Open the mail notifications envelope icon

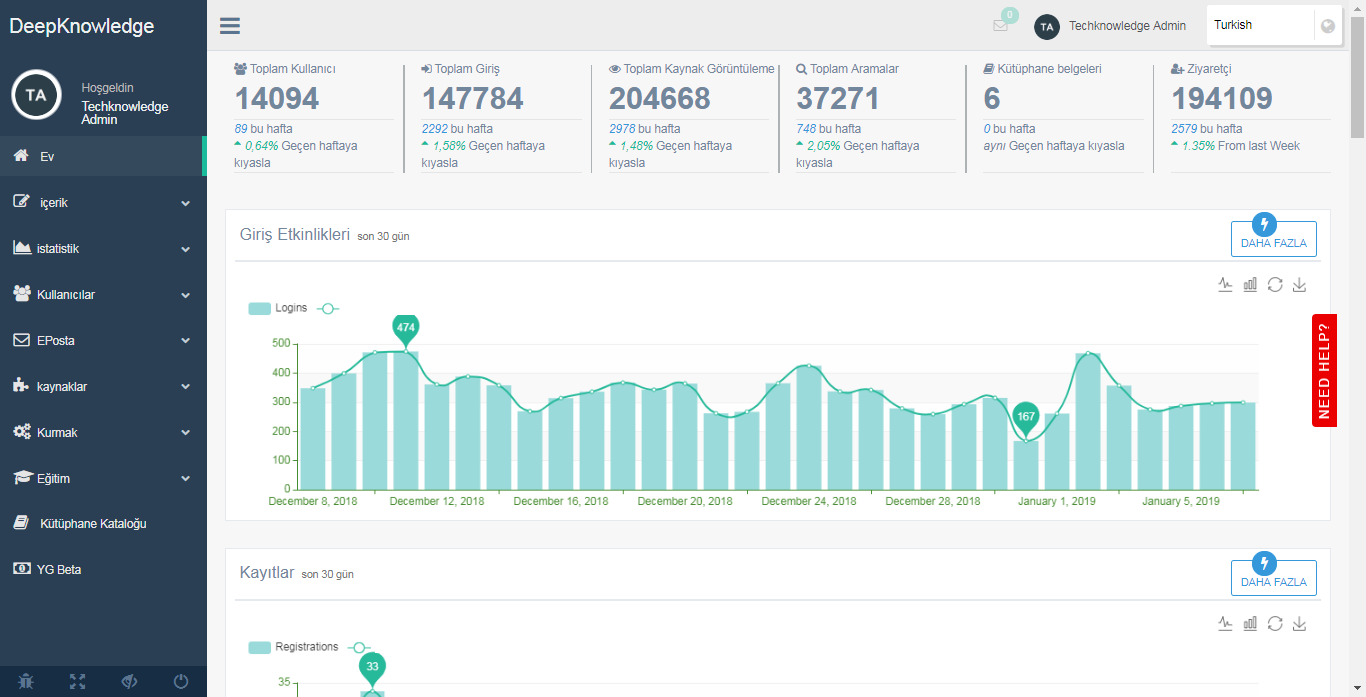1000,26
